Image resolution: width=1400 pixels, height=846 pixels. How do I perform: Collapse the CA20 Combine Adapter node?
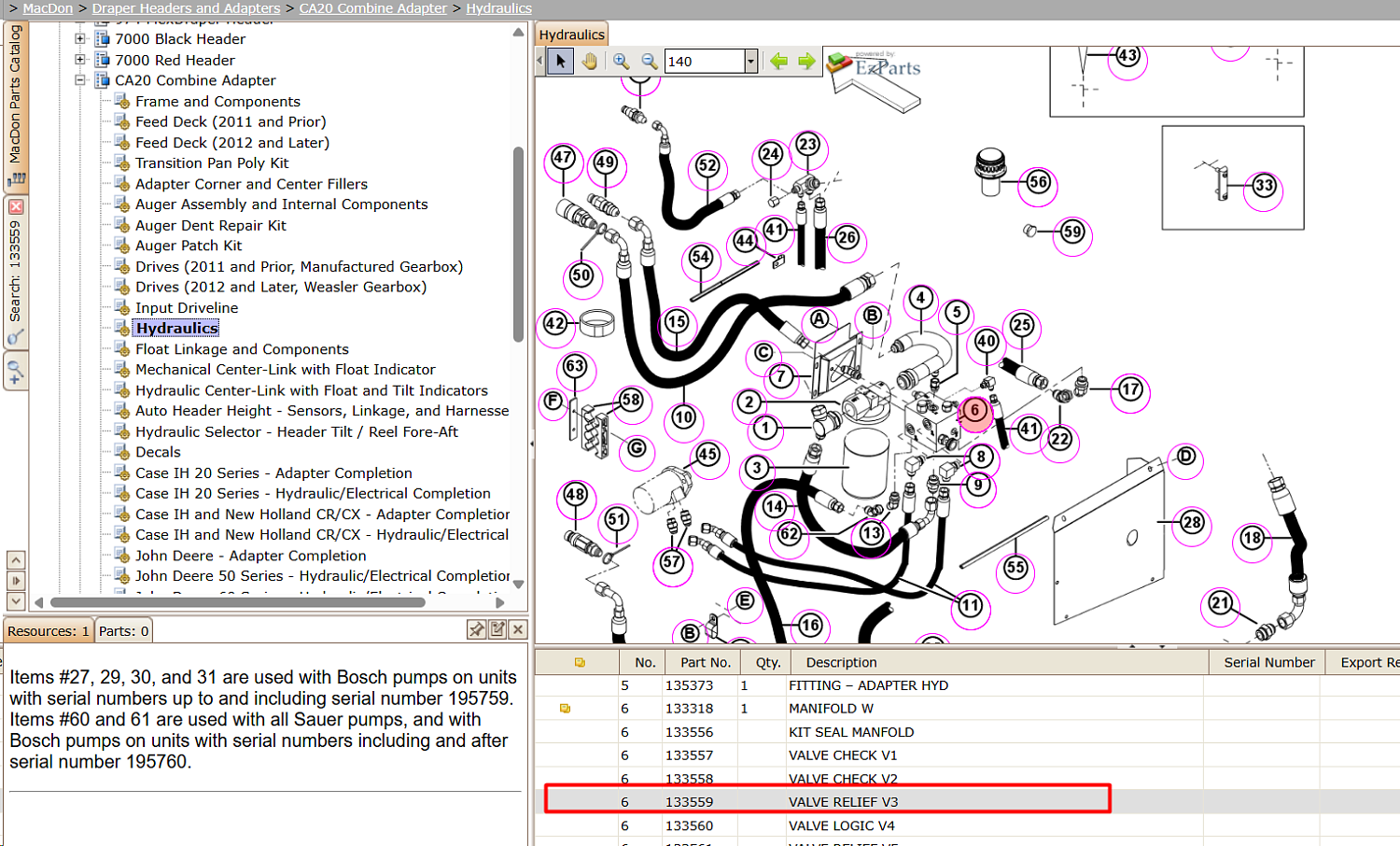click(80, 80)
